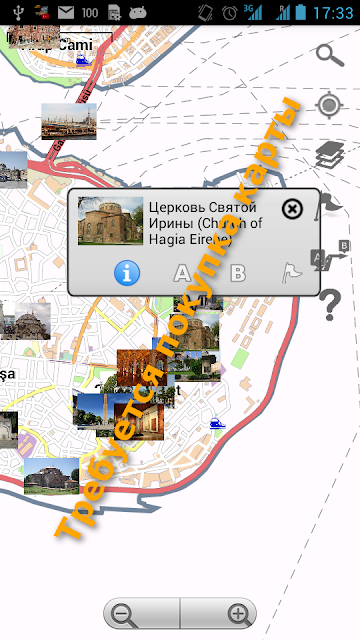Tap the mail notification icon in status bar
Image resolution: width=360 pixels, height=640 pixels.
click(66, 13)
